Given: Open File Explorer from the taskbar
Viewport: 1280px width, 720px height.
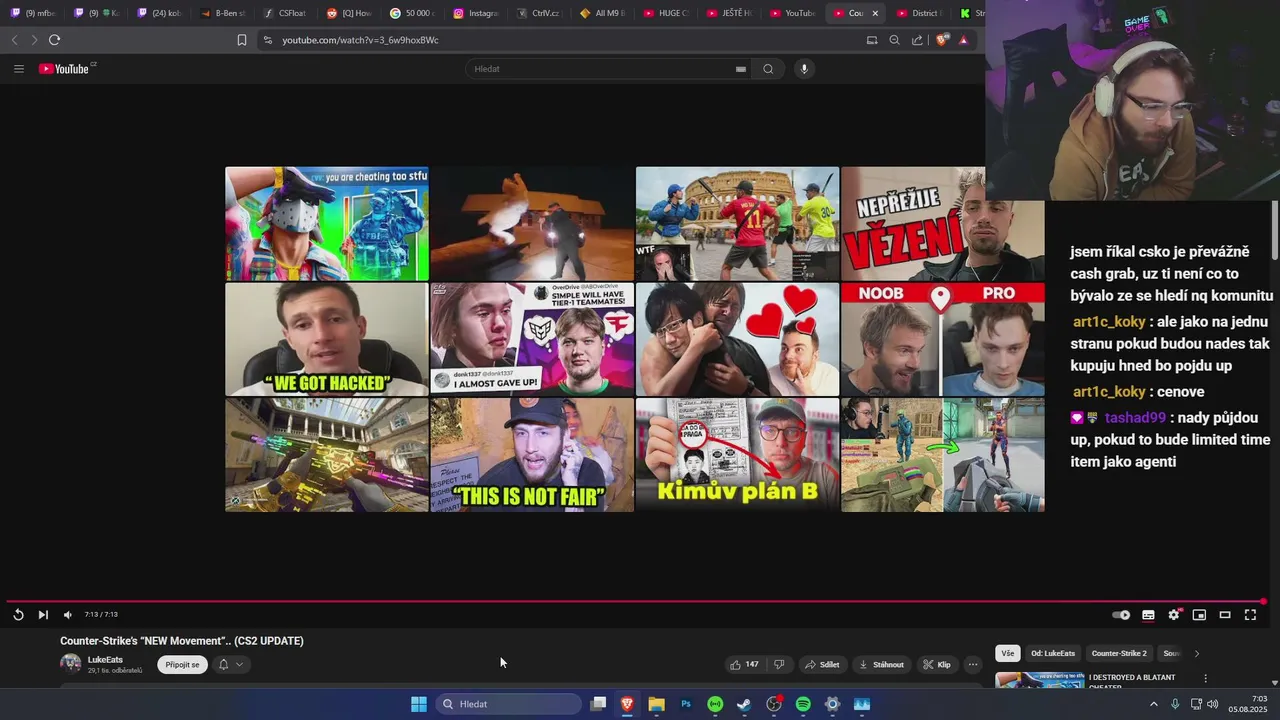Looking at the screenshot, I should (x=656, y=704).
